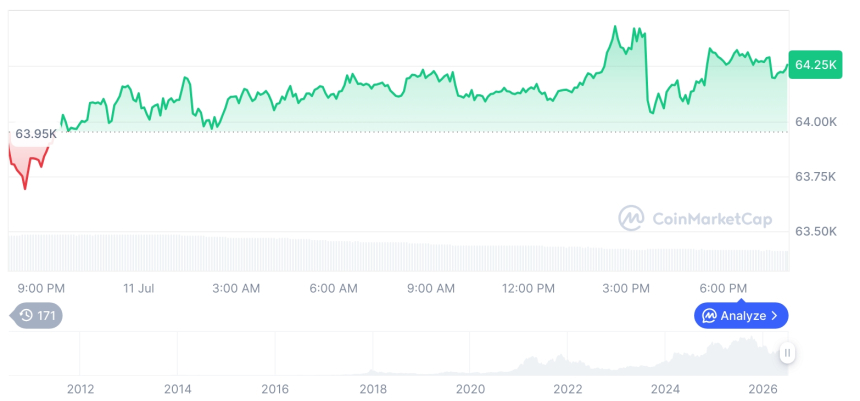Click the range slider pause handle
The image size is (860, 401).
click(x=787, y=353)
